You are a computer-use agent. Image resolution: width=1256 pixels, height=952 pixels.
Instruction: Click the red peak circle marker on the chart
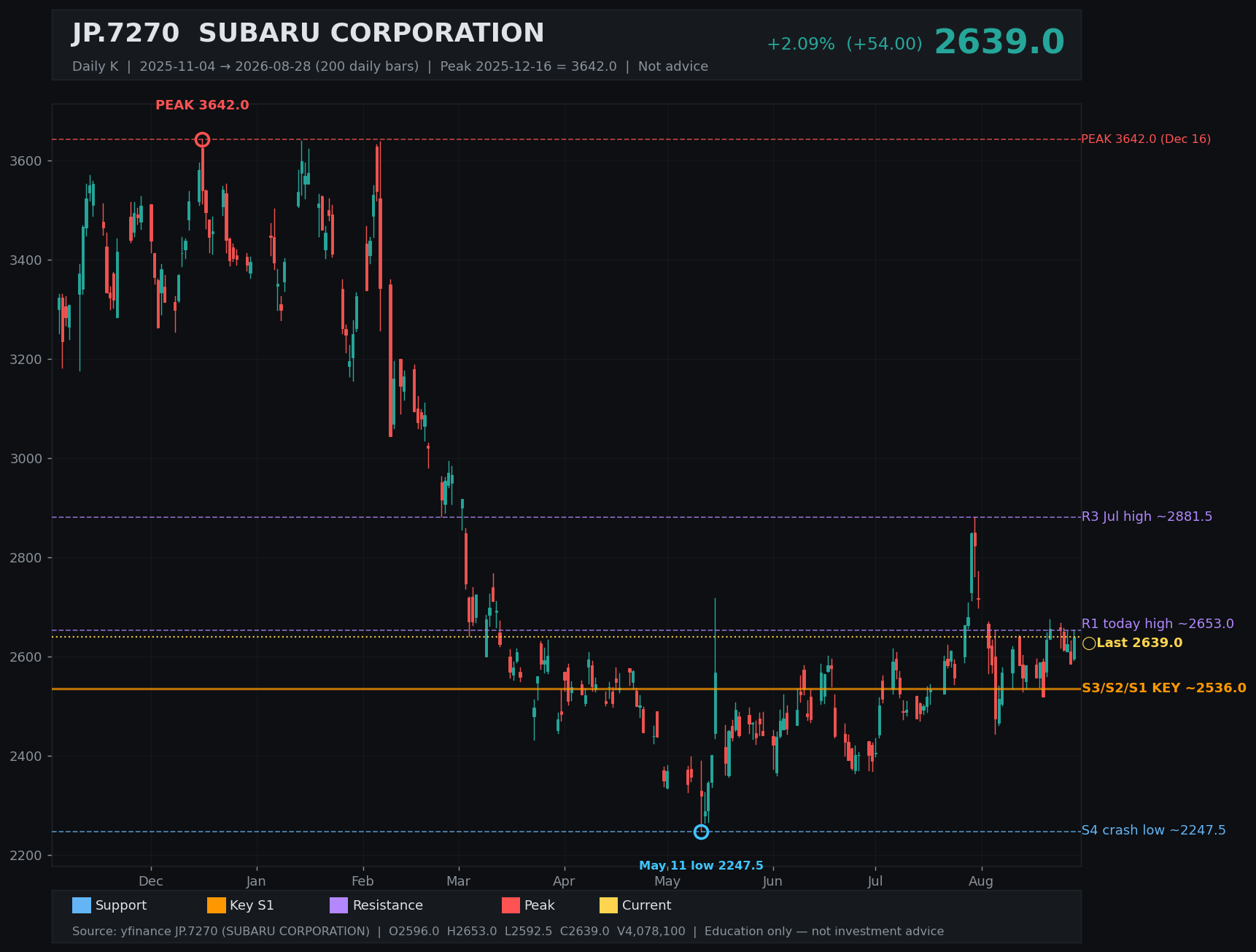(203, 139)
